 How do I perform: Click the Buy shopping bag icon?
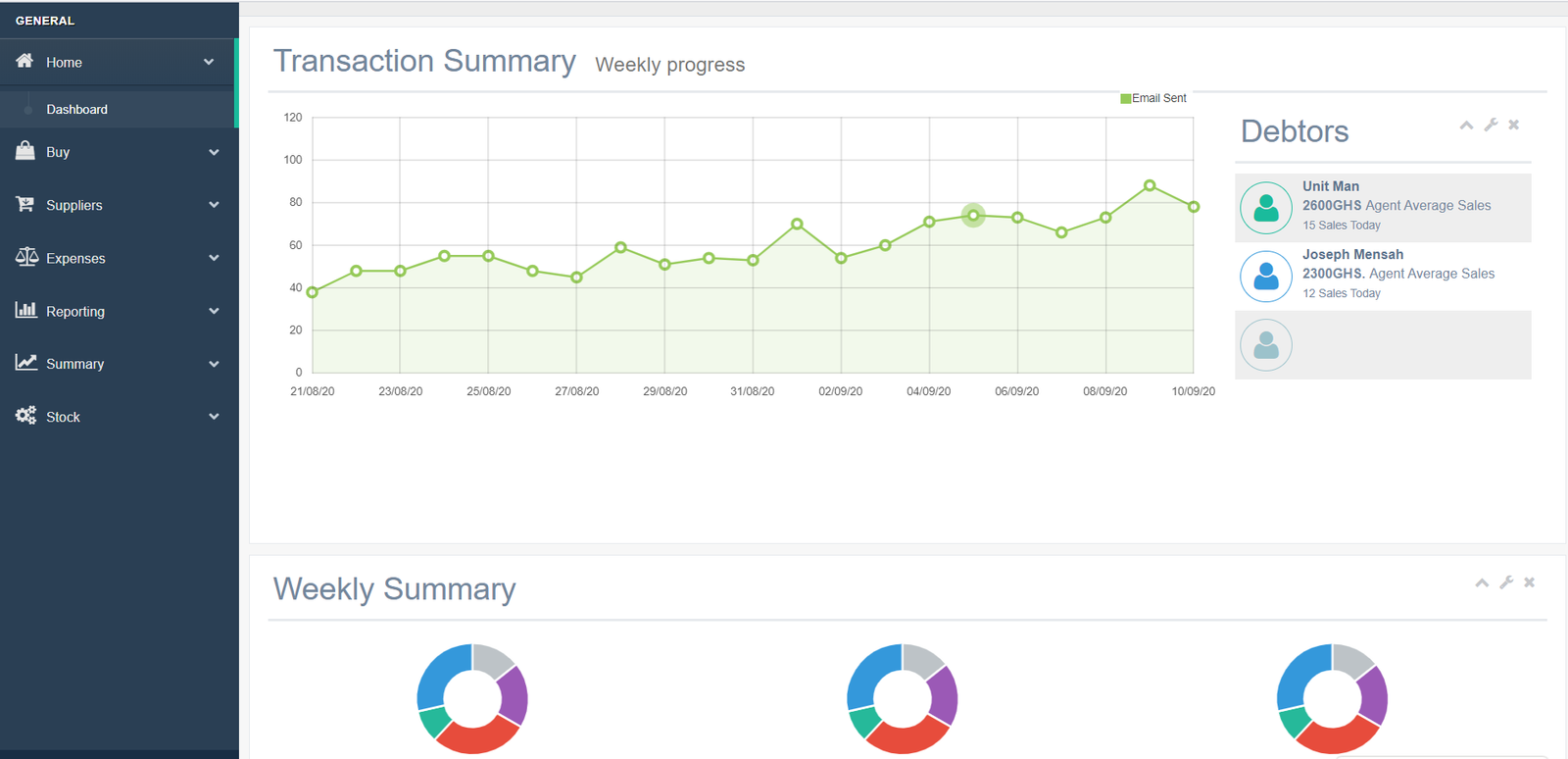point(25,151)
